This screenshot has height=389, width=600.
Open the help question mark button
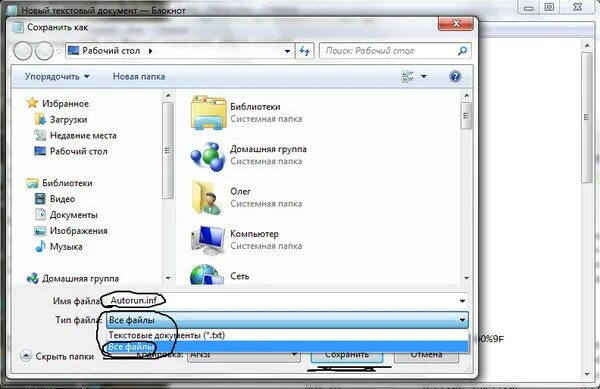[x=455, y=76]
